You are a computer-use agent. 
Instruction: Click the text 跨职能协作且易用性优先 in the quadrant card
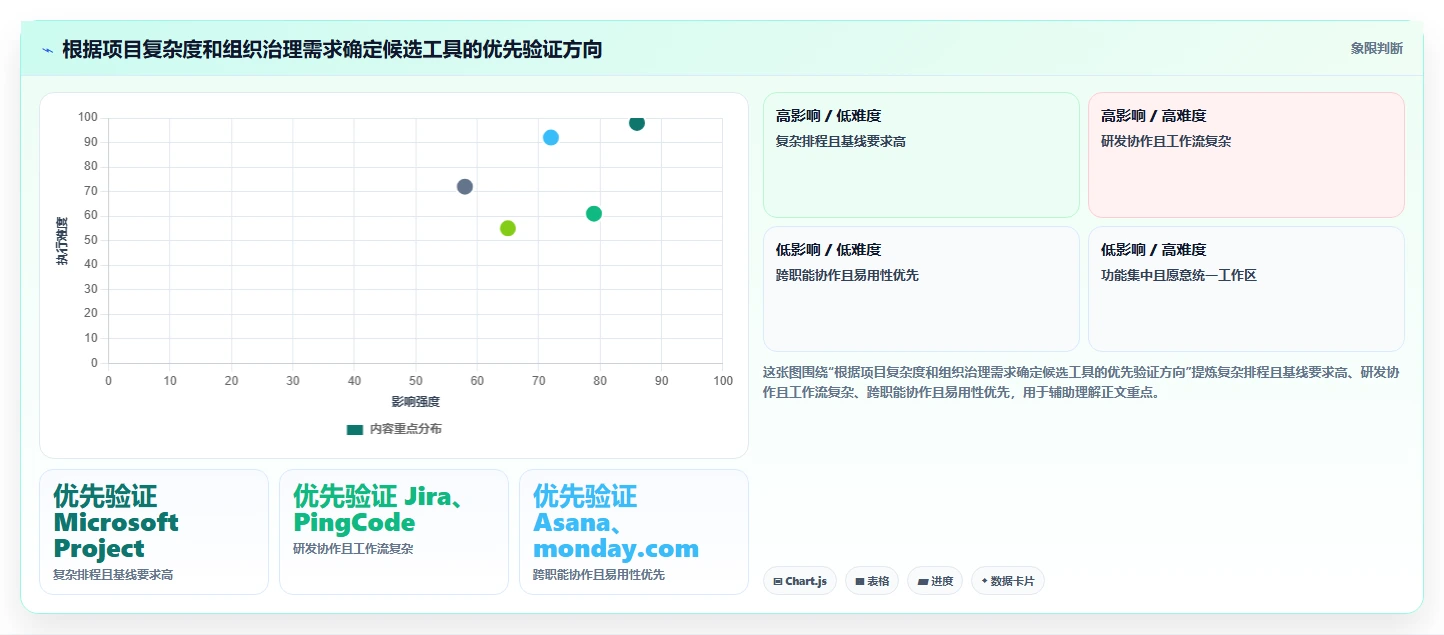[x=847, y=276]
